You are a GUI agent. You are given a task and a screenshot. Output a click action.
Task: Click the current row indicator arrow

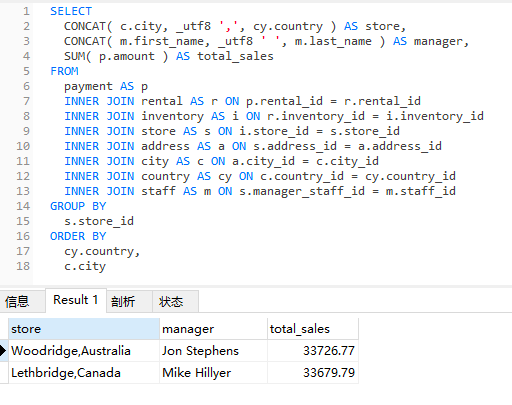(x=3, y=351)
